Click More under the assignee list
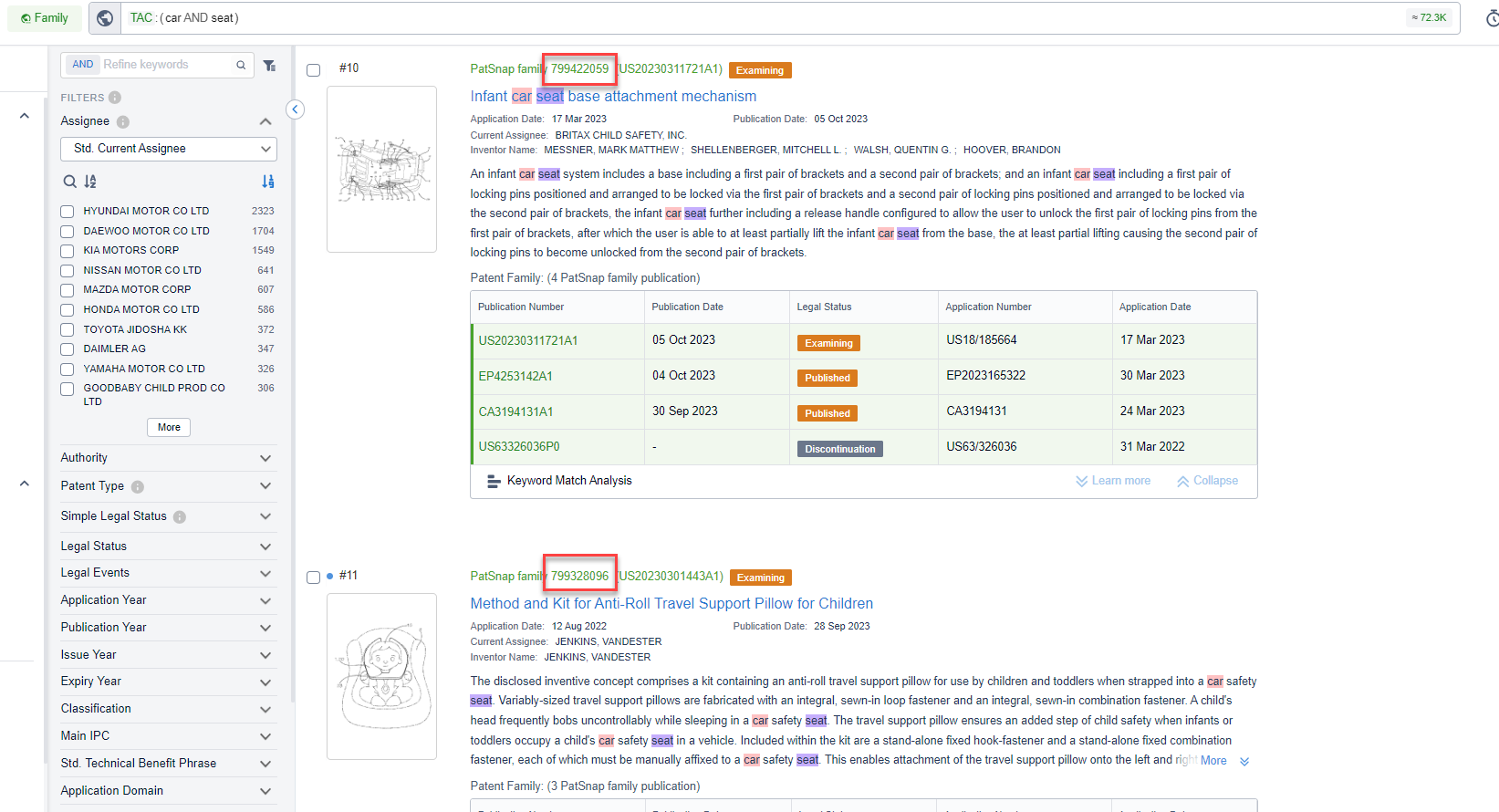 (x=169, y=427)
